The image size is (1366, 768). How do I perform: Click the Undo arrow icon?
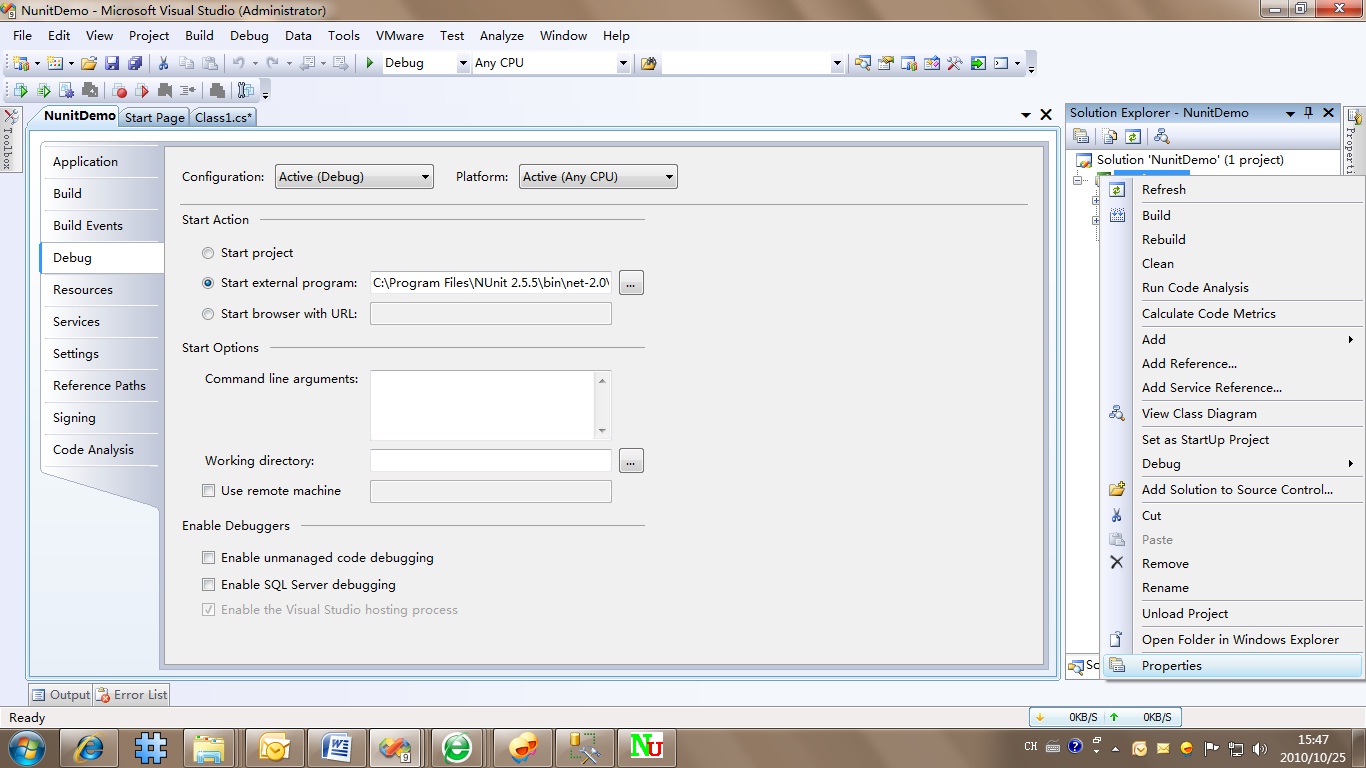click(x=238, y=63)
